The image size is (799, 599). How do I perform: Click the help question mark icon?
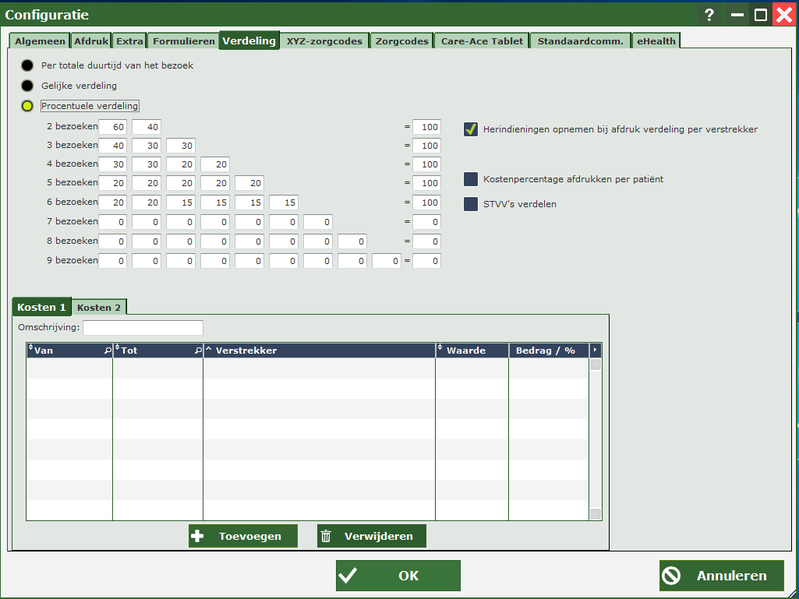click(x=709, y=15)
